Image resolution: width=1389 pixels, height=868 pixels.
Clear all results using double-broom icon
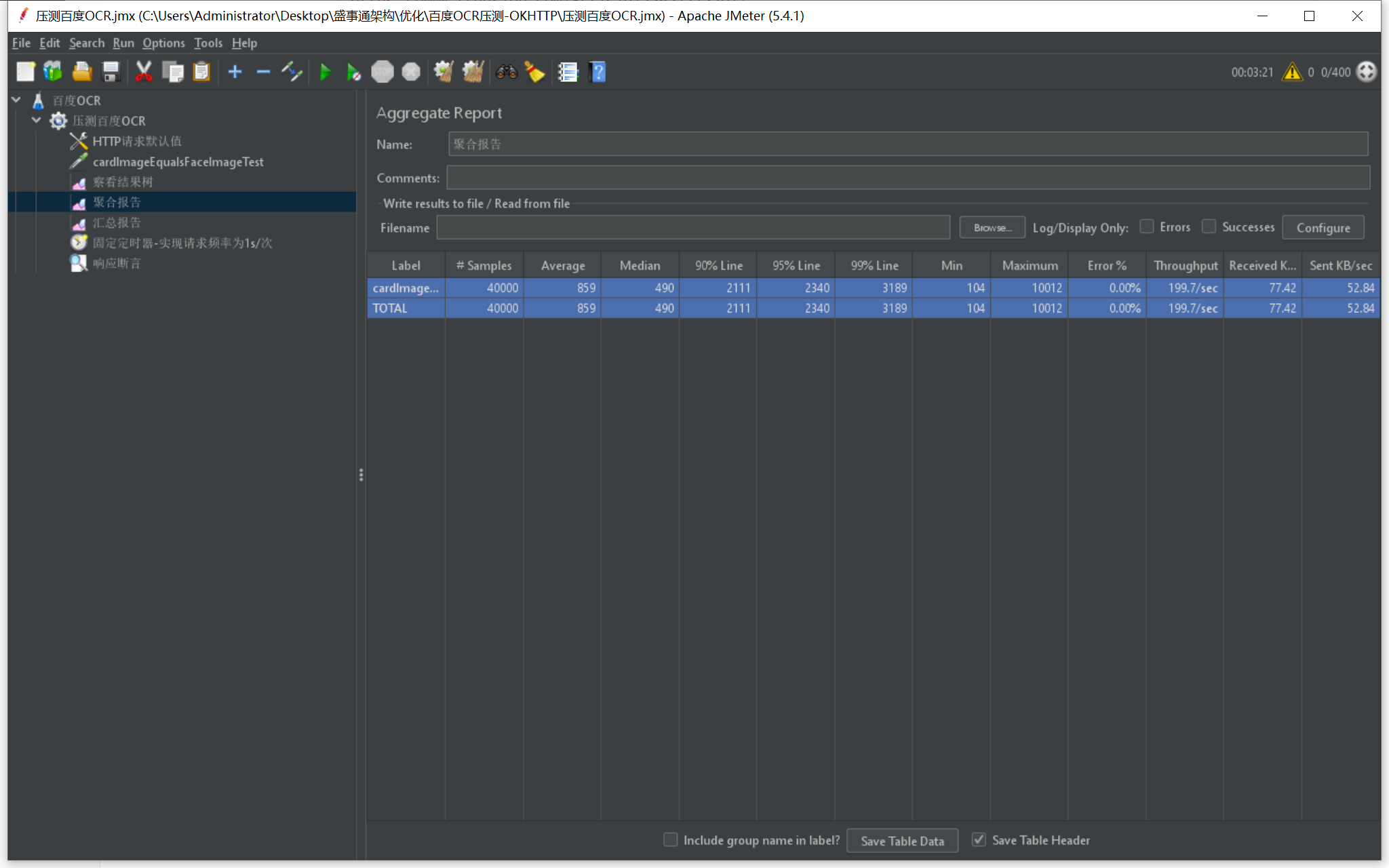pos(473,71)
